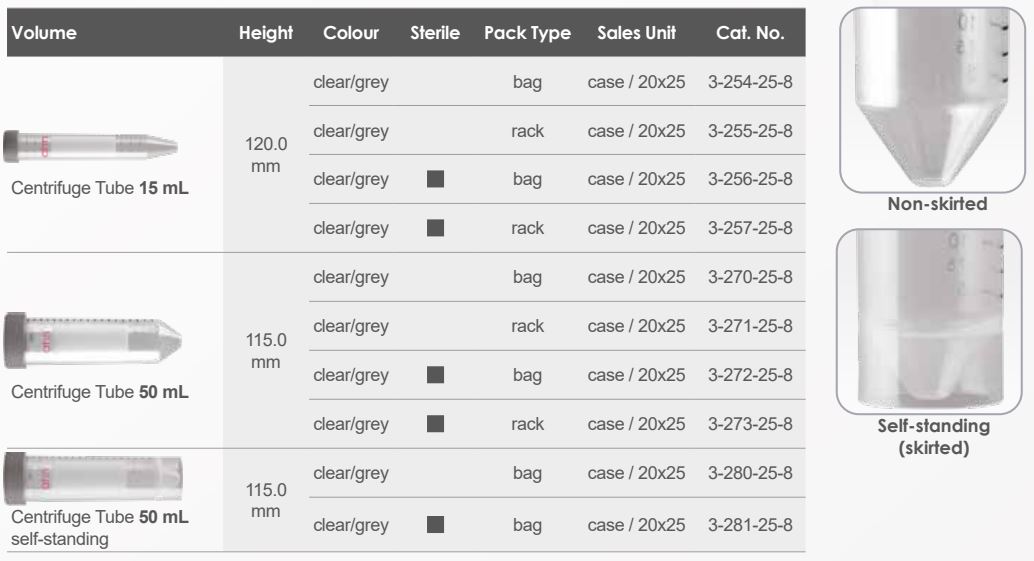The width and height of the screenshot is (1034, 561).
Task: Click sterile square in the 3-273-25-8 row
Action: point(434,424)
